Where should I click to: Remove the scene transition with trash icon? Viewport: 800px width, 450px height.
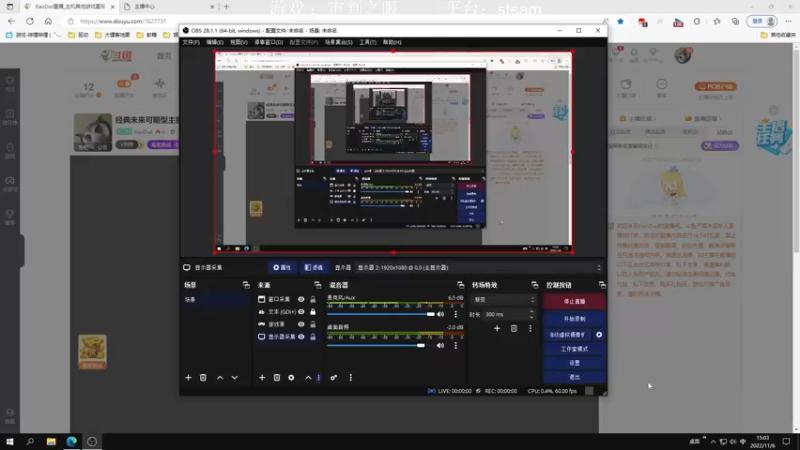point(514,329)
